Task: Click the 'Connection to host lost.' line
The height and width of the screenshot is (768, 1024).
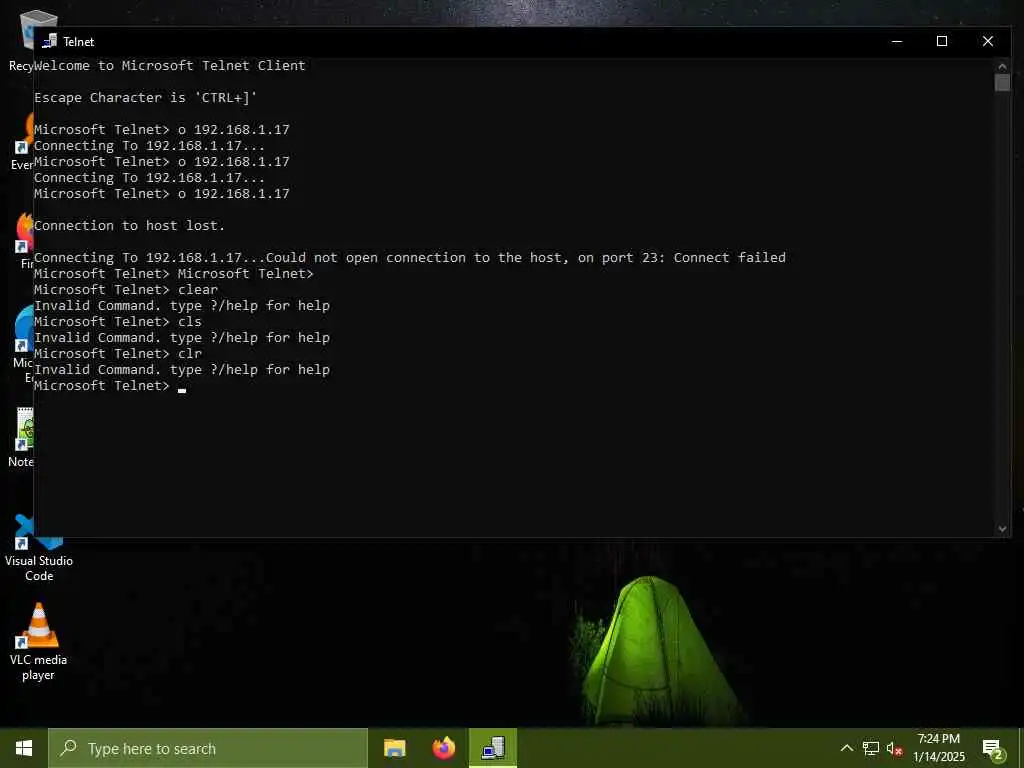Action: (129, 225)
